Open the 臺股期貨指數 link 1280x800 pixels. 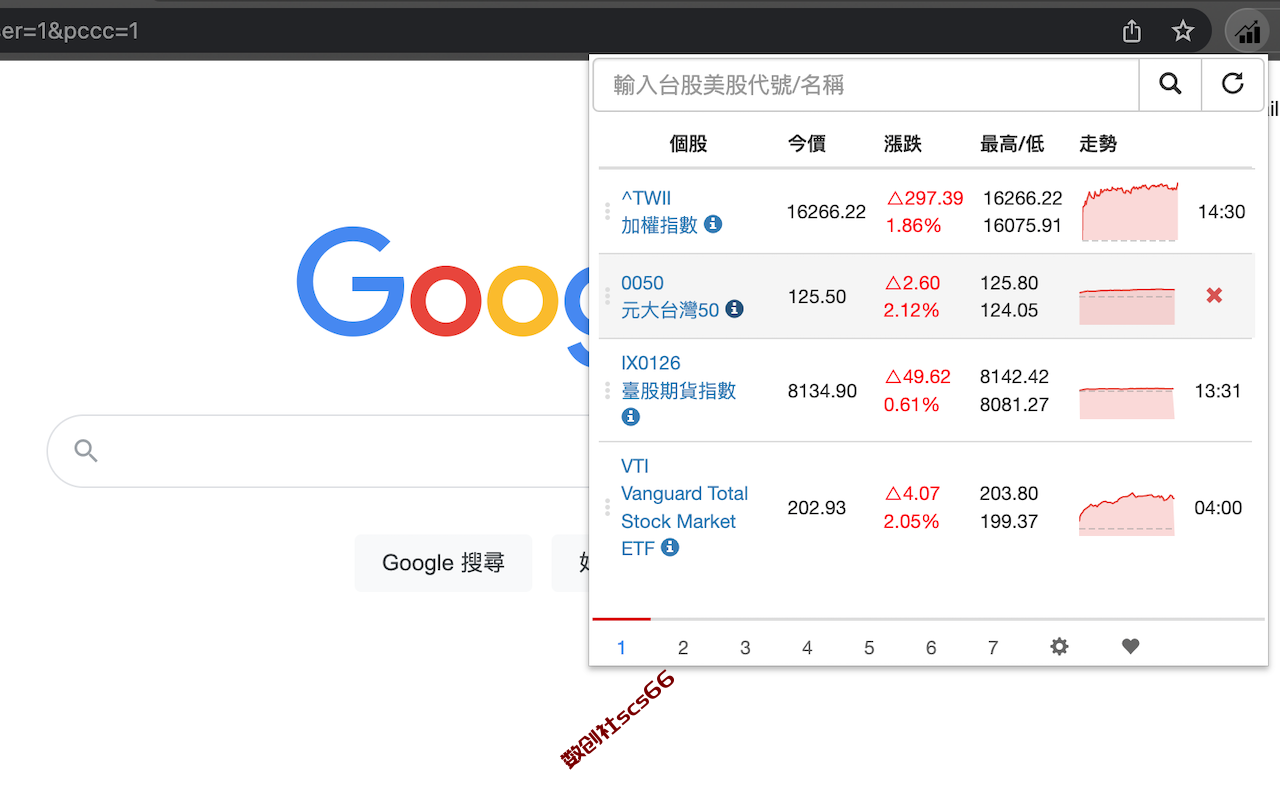pos(678,390)
